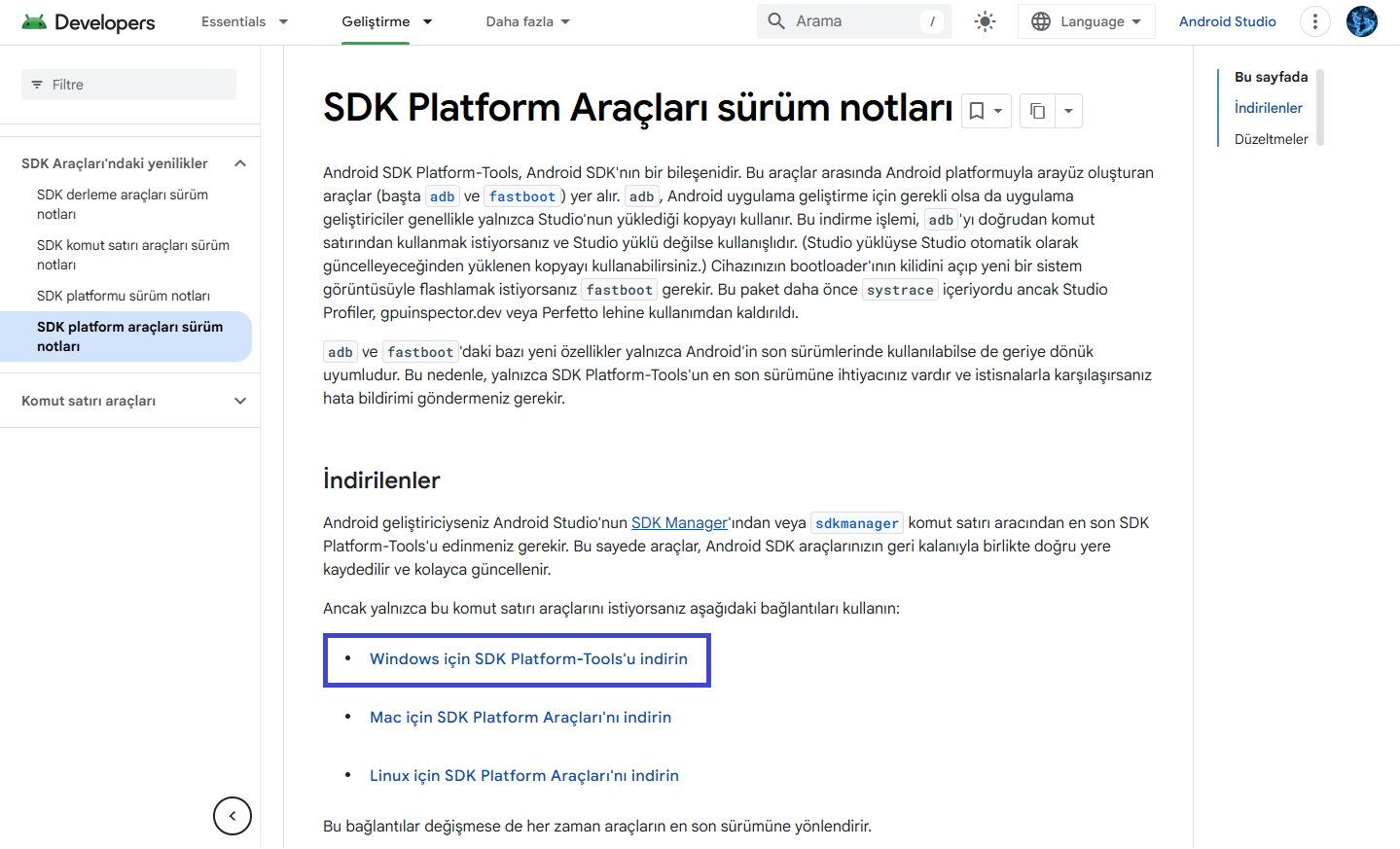Focus the Arama search field
The width and height of the screenshot is (1400, 849).
[x=854, y=21]
